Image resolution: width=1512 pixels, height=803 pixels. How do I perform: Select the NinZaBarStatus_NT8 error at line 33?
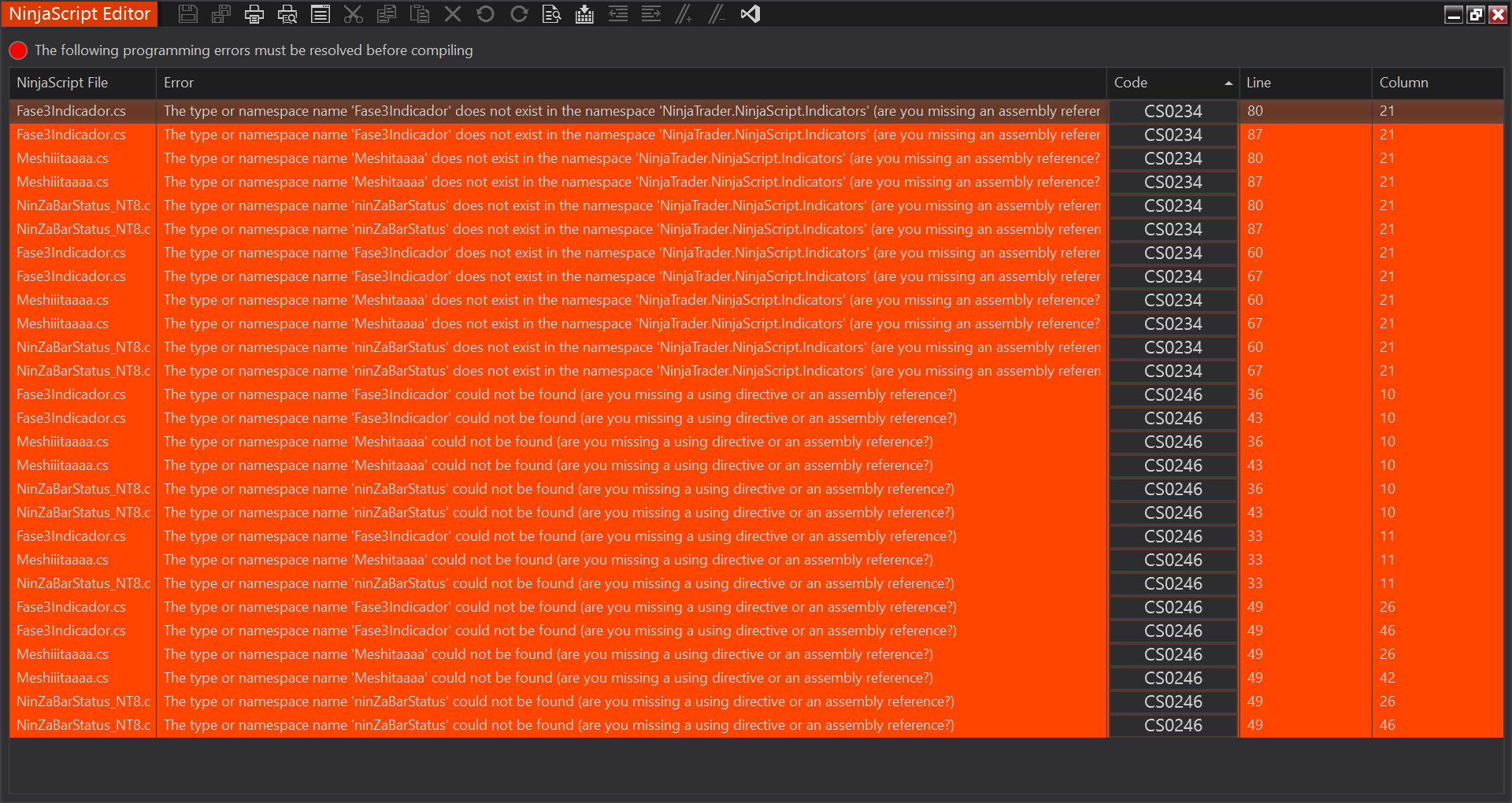pyautogui.click(x=756, y=583)
